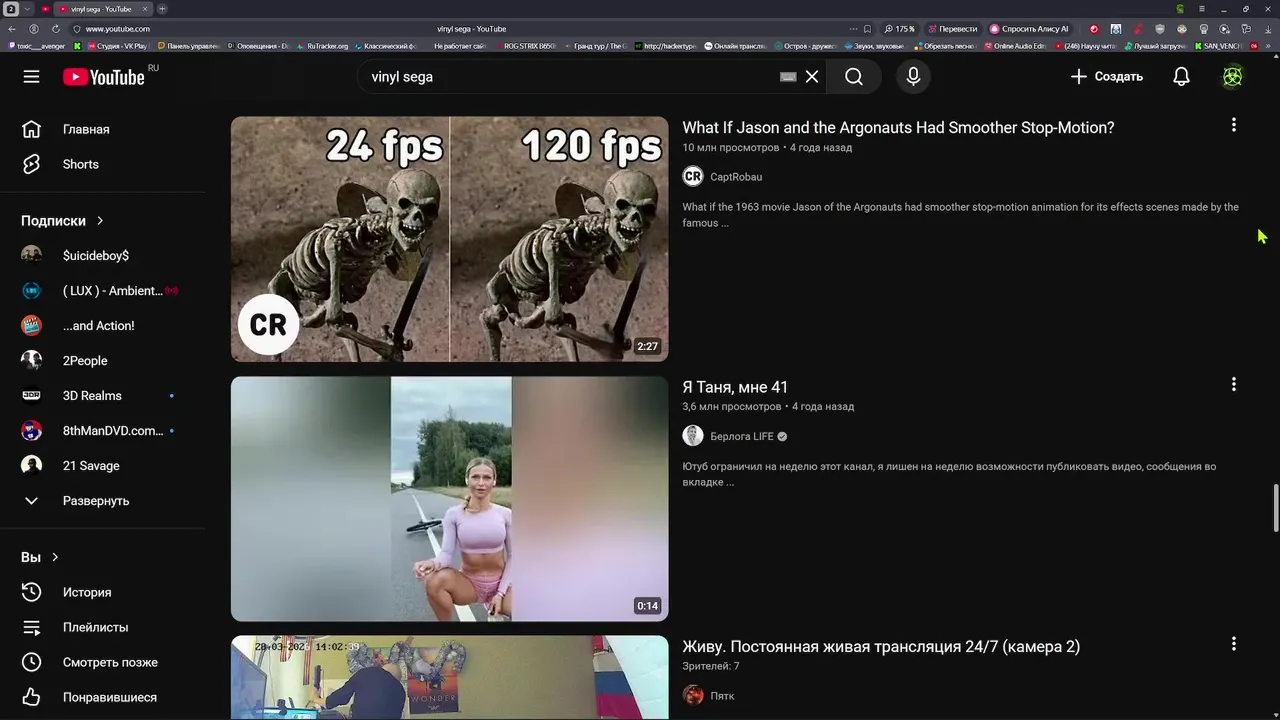Open the account avatar menu

tap(1233, 77)
